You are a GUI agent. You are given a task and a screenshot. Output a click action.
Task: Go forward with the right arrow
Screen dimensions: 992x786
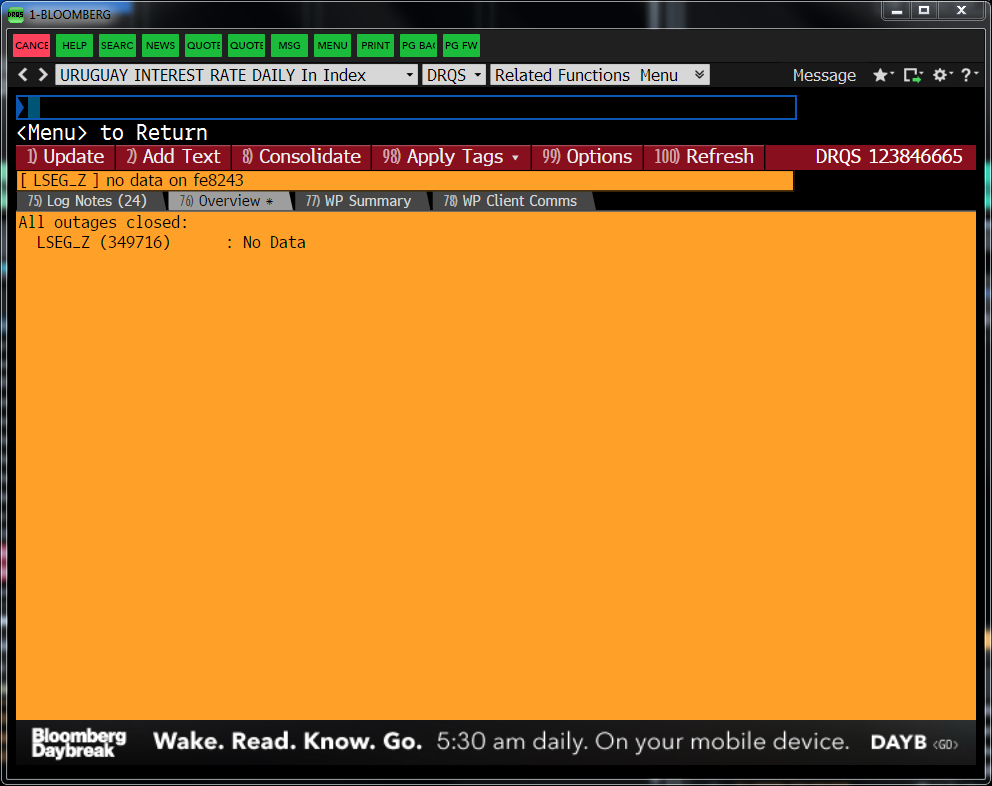[x=42, y=75]
